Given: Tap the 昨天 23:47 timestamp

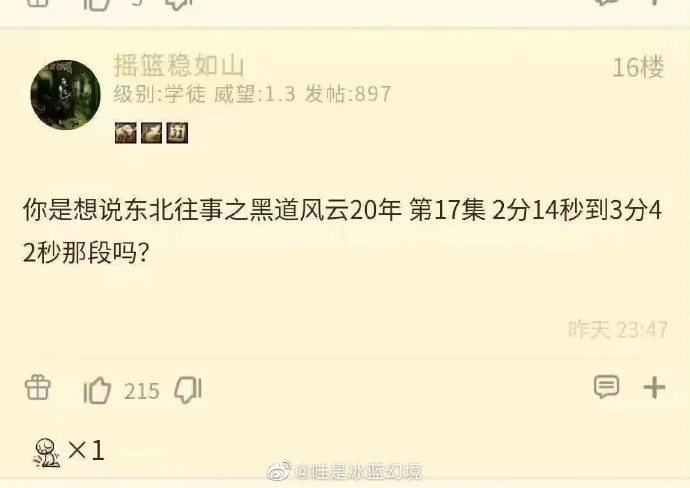Looking at the screenshot, I should point(618,330).
